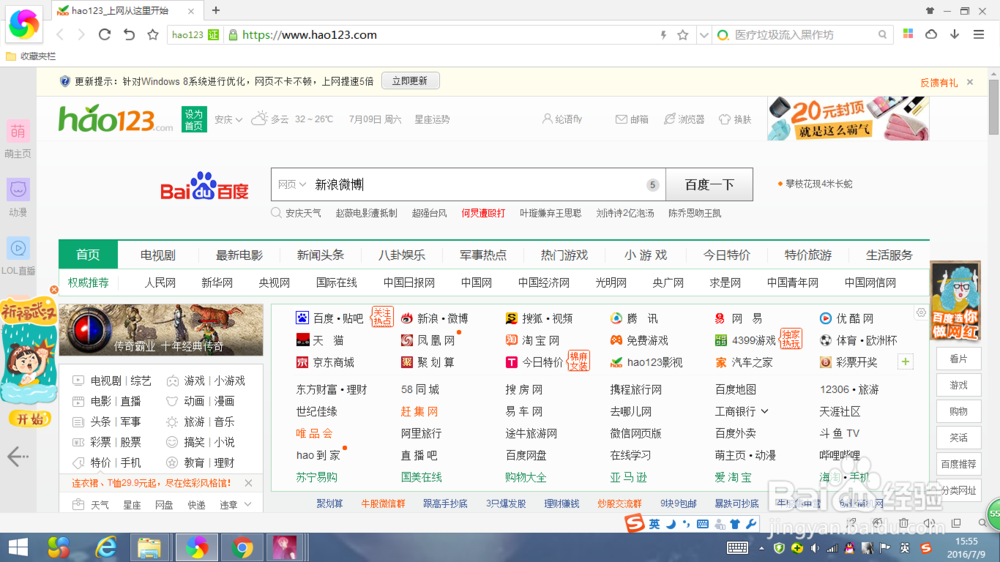Viewport: 1000px width, 562px height.
Task: Close the update notification bar
Action: point(970,82)
